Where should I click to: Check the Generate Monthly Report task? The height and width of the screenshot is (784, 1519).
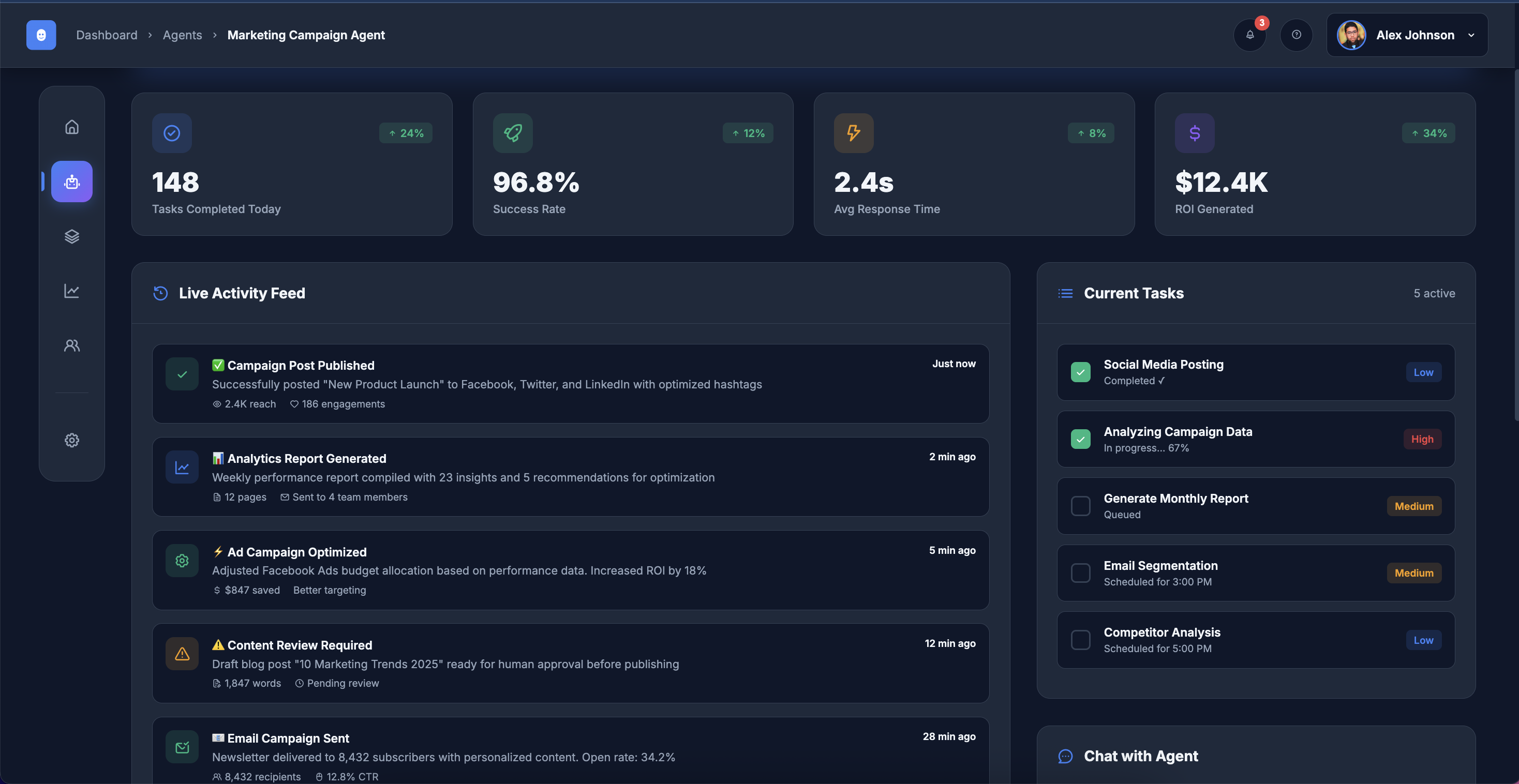[1080, 506]
